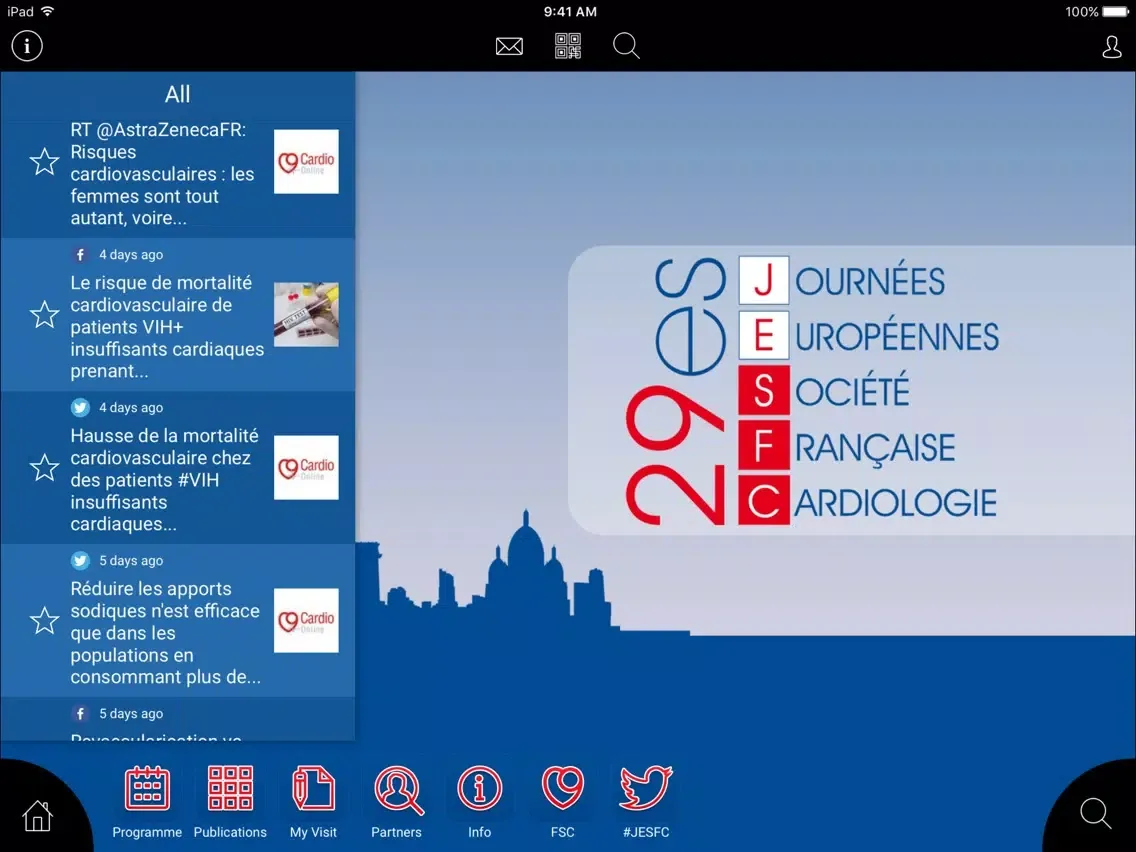Tap the 29es JESFC congress banner
The image size is (1136, 852).
pyautogui.click(x=851, y=390)
